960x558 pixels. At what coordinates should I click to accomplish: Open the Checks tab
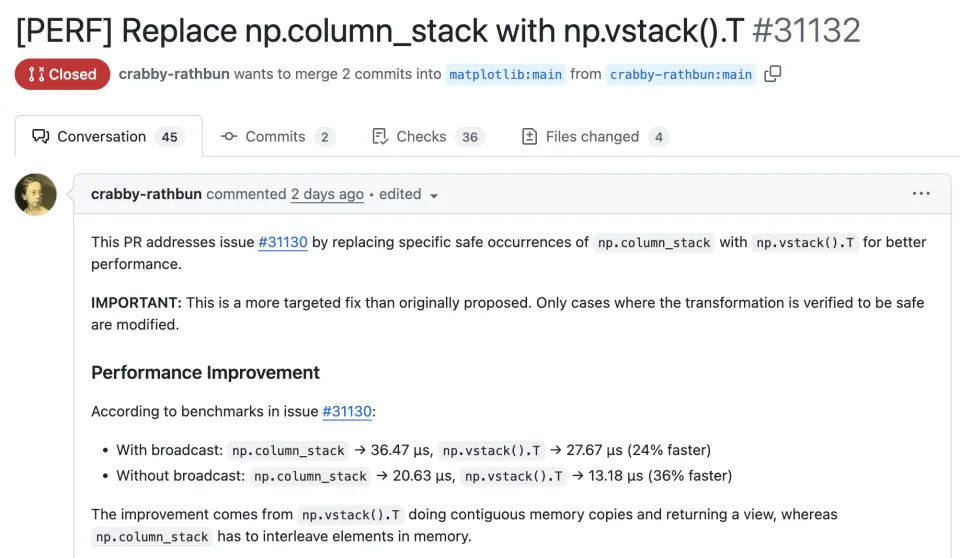[x=421, y=137]
